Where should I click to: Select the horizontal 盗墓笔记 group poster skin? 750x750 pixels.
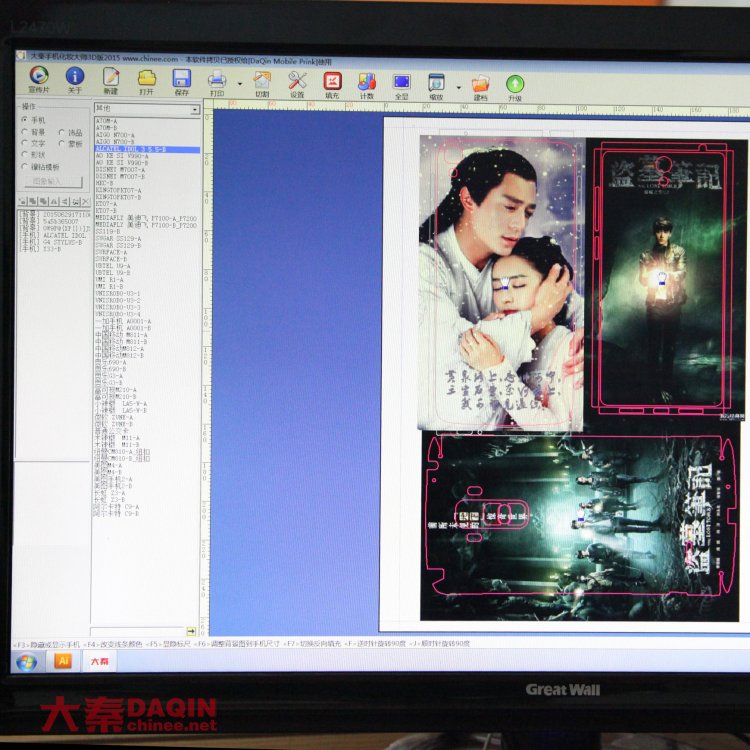point(580,525)
